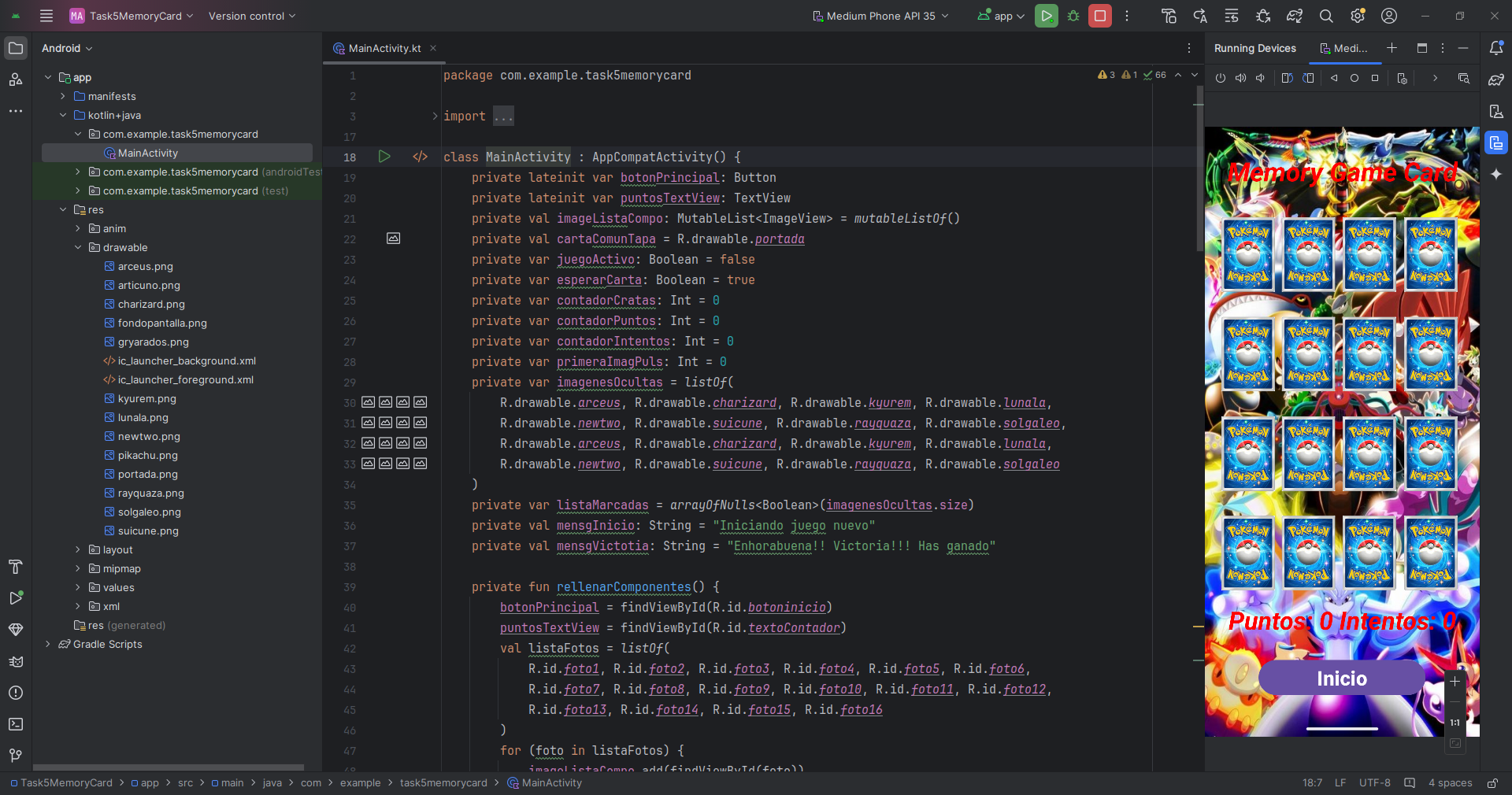Viewport: 1512px width, 795px height.
Task: Collapse the app module node
Action: point(48,77)
